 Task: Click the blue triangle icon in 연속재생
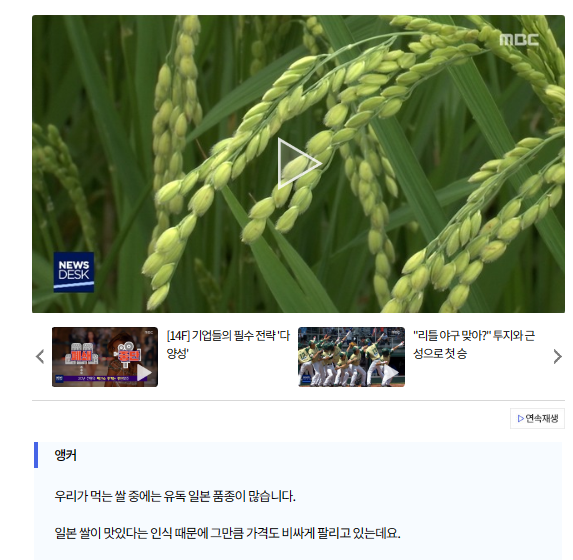coord(521,419)
